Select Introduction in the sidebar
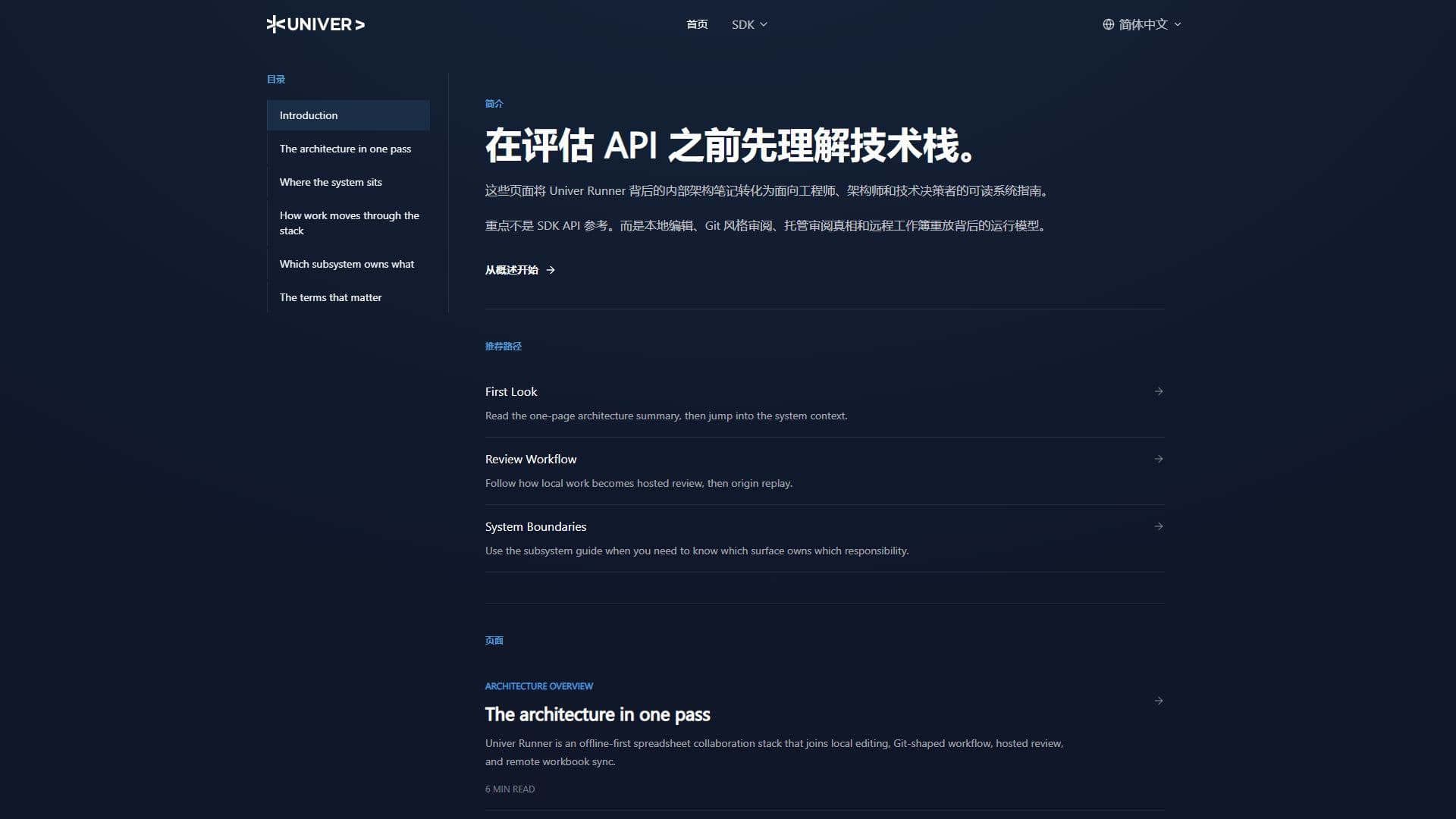The image size is (1456, 819). 348,115
